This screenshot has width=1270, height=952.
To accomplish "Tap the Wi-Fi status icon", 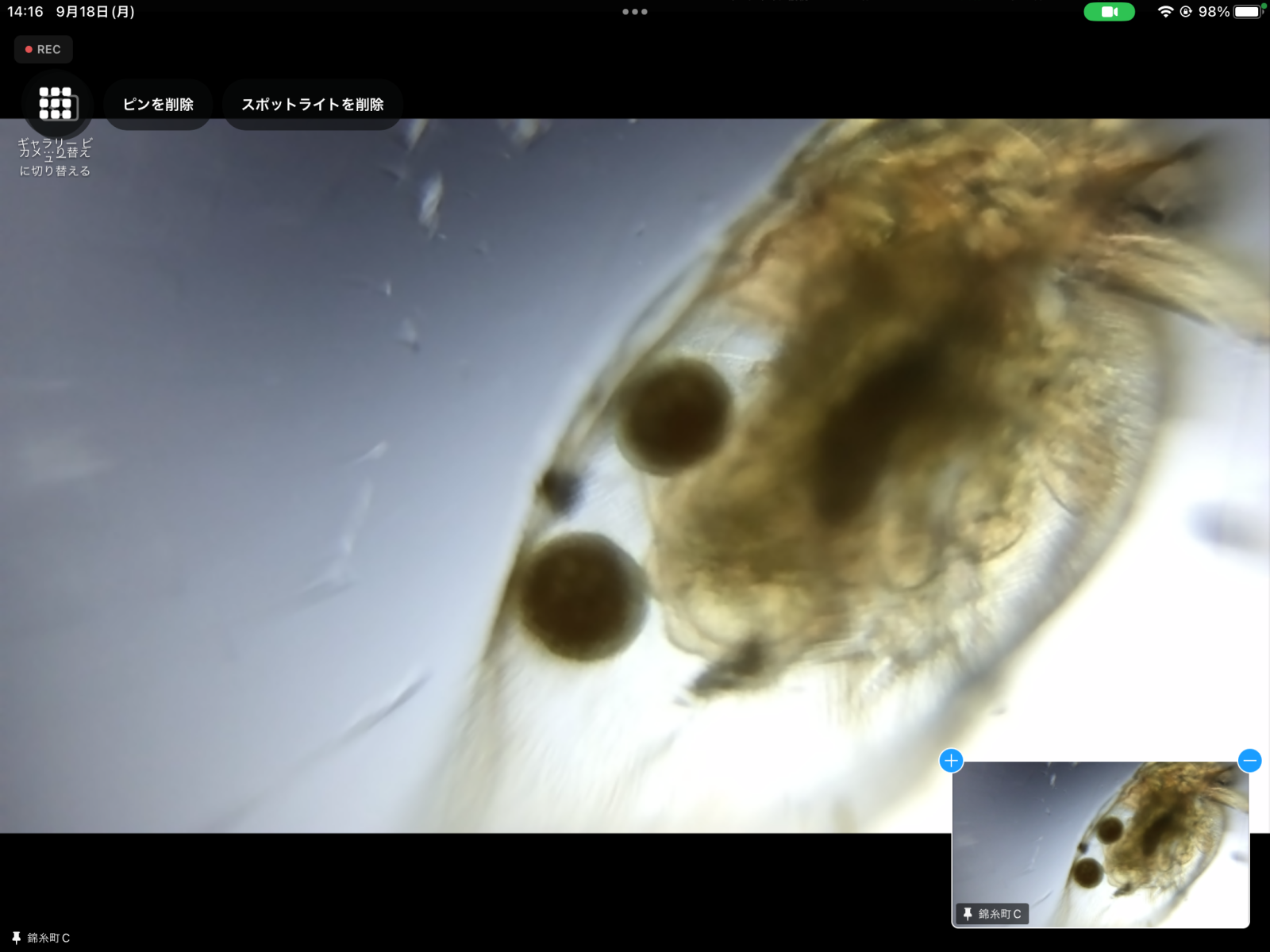I will (1164, 12).
